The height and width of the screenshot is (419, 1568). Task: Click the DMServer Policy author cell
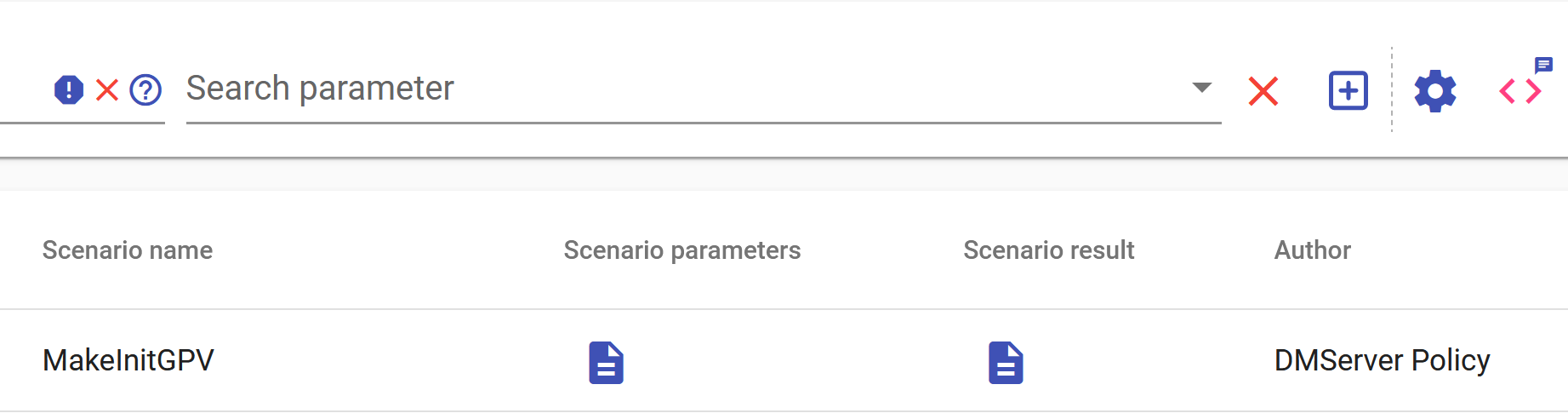(x=1382, y=360)
